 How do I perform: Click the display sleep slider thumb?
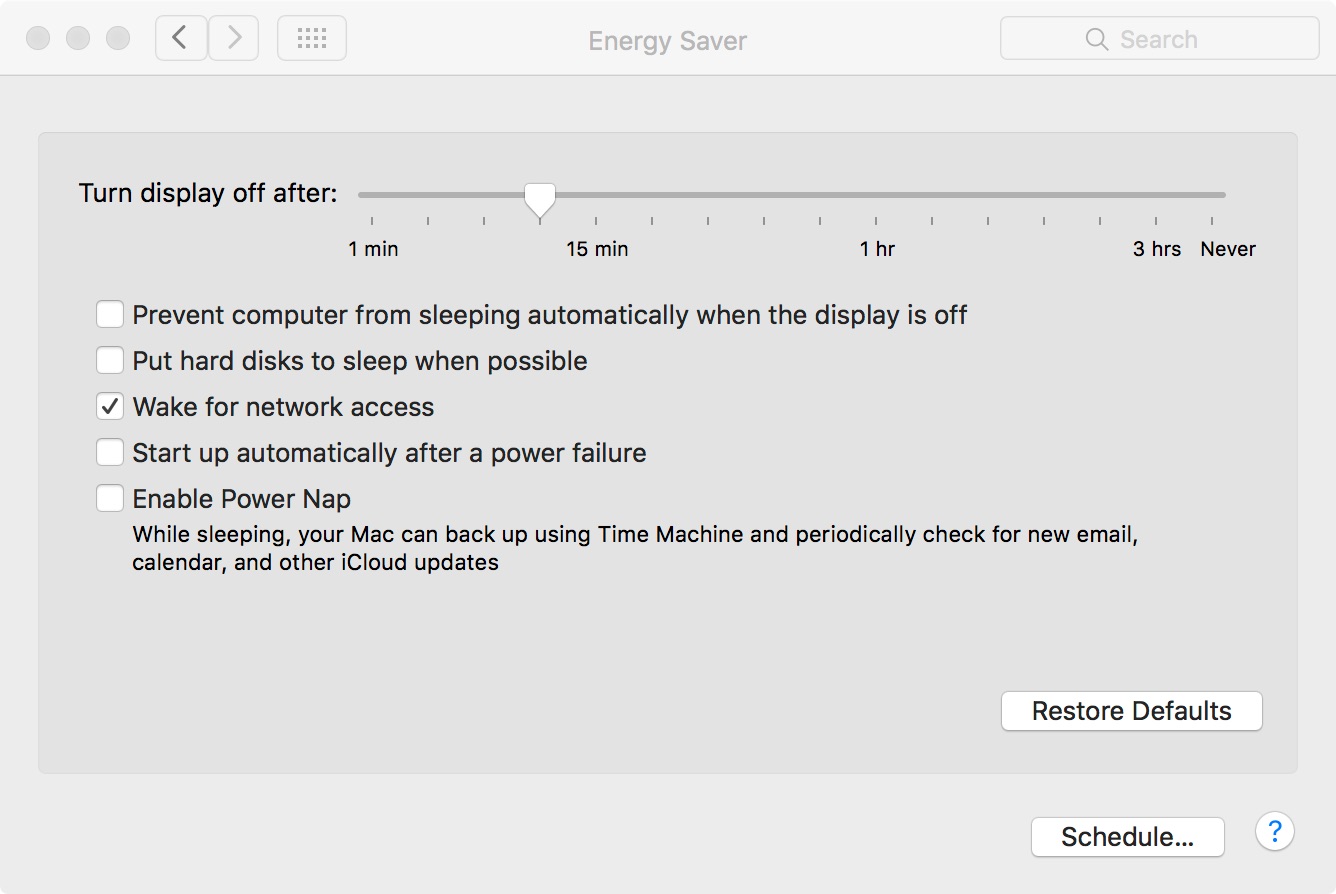click(540, 199)
